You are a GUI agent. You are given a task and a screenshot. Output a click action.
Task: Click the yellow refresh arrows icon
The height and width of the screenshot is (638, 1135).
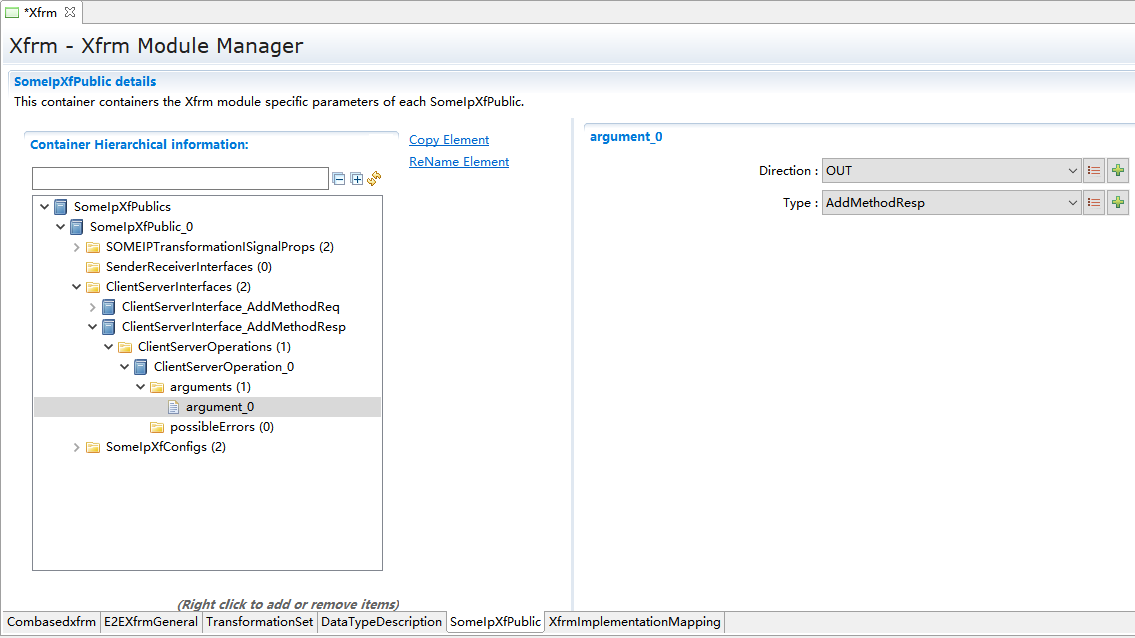tap(374, 178)
